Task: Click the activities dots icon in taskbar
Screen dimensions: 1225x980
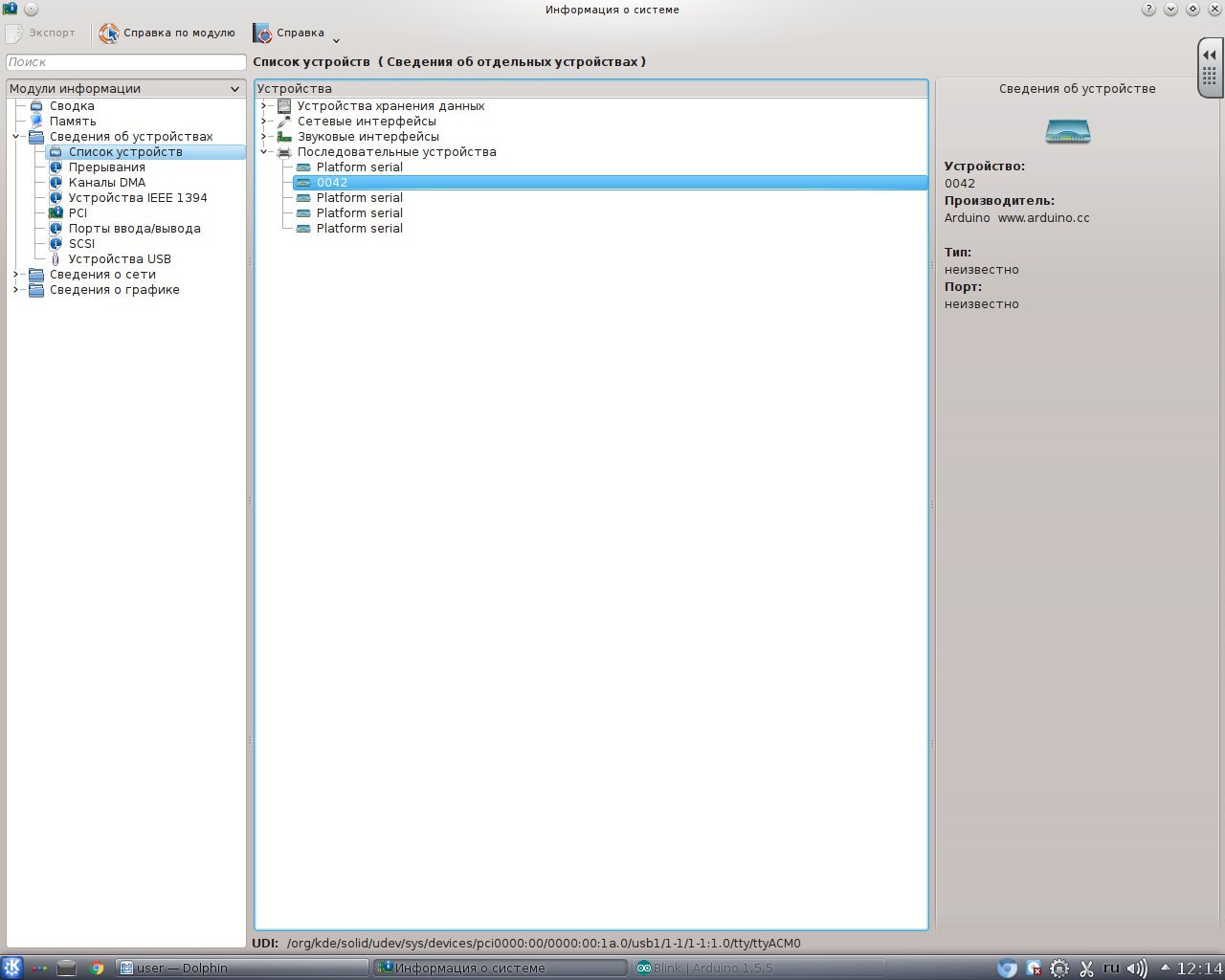Action: click(x=39, y=968)
